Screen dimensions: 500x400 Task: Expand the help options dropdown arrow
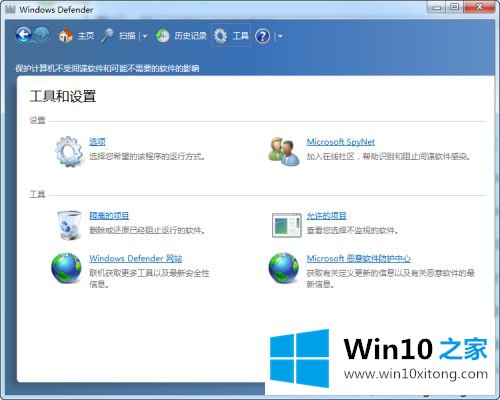pos(280,36)
